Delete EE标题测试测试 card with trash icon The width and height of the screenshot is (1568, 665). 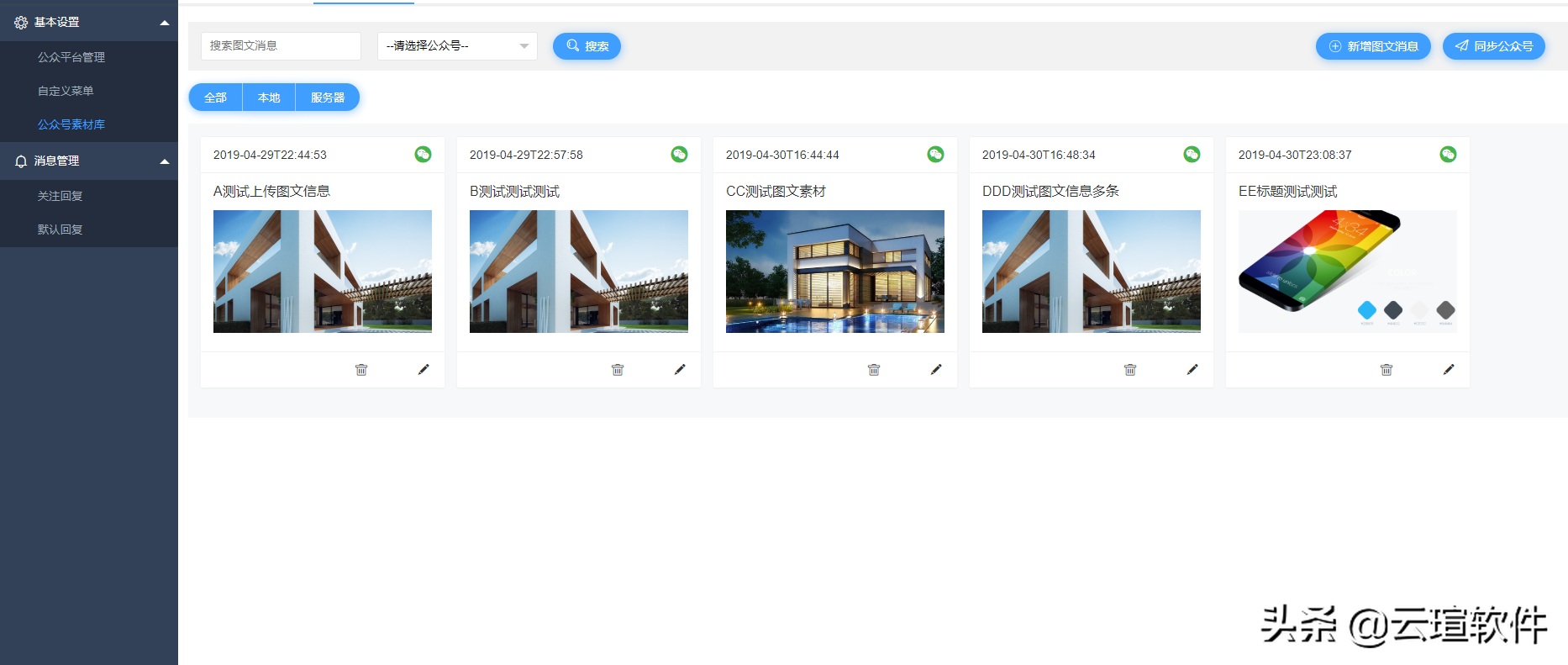tap(1386, 370)
